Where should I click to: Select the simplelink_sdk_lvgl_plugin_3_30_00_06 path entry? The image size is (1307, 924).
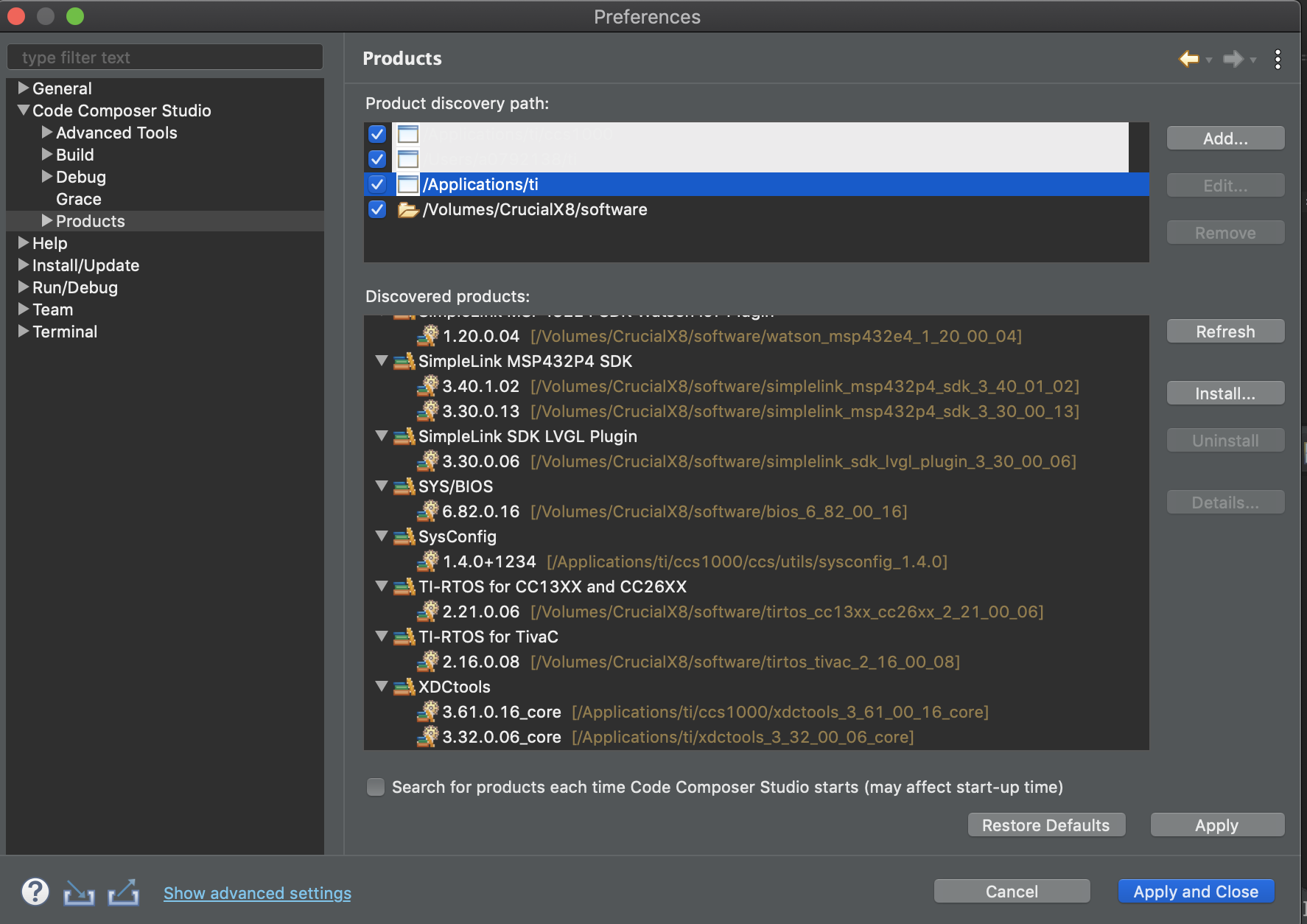tap(804, 461)
